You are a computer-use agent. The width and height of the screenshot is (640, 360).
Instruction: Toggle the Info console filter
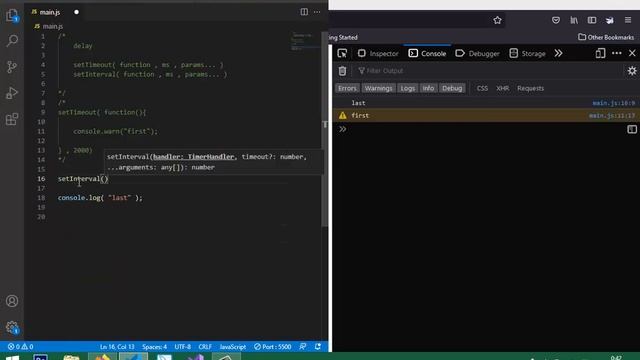(x=428, y=88)
